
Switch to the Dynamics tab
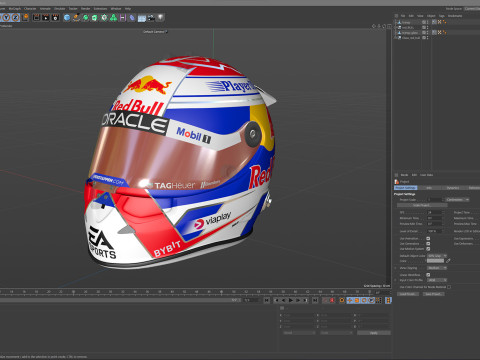[453, 188]
